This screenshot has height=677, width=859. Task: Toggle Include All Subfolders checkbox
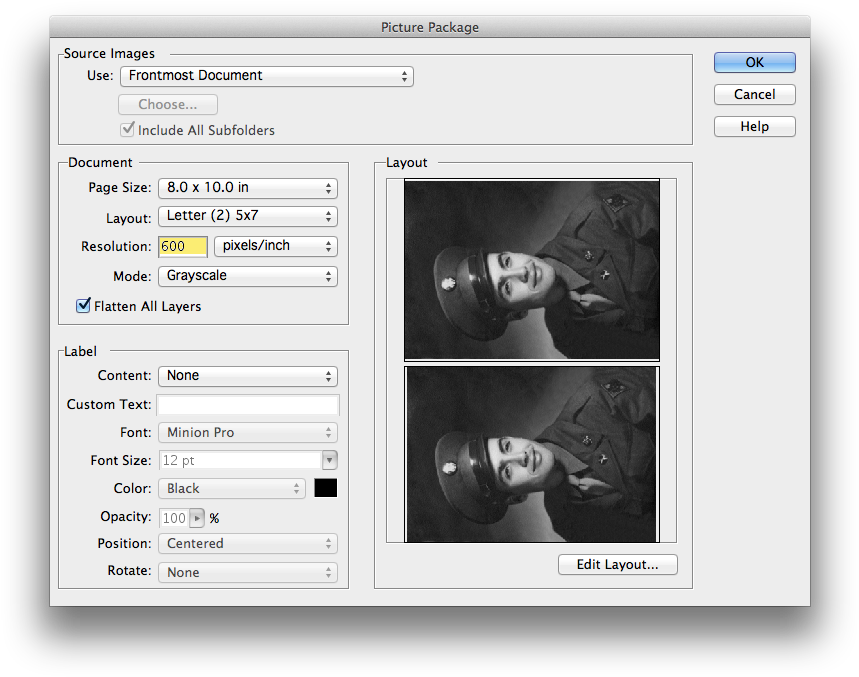click(128, 130)
